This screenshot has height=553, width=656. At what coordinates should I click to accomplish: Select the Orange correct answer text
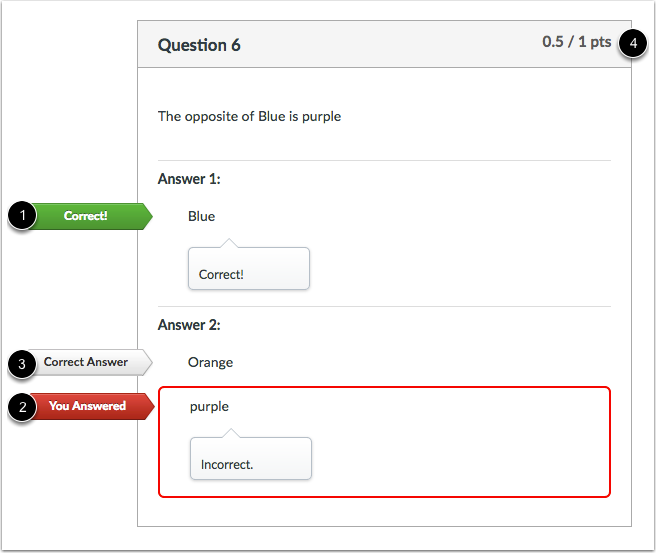(x=210, y=363)
